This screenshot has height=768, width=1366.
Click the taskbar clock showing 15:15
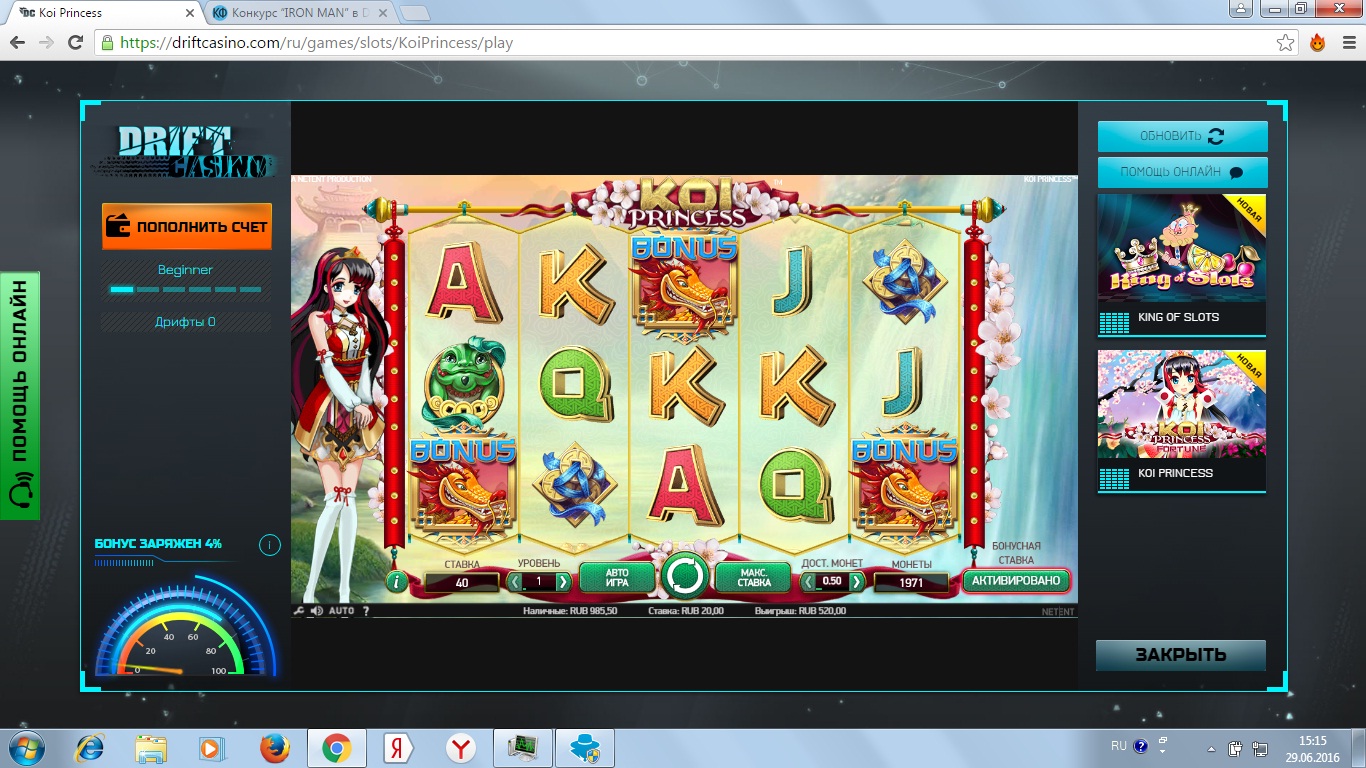[1312, 749]
